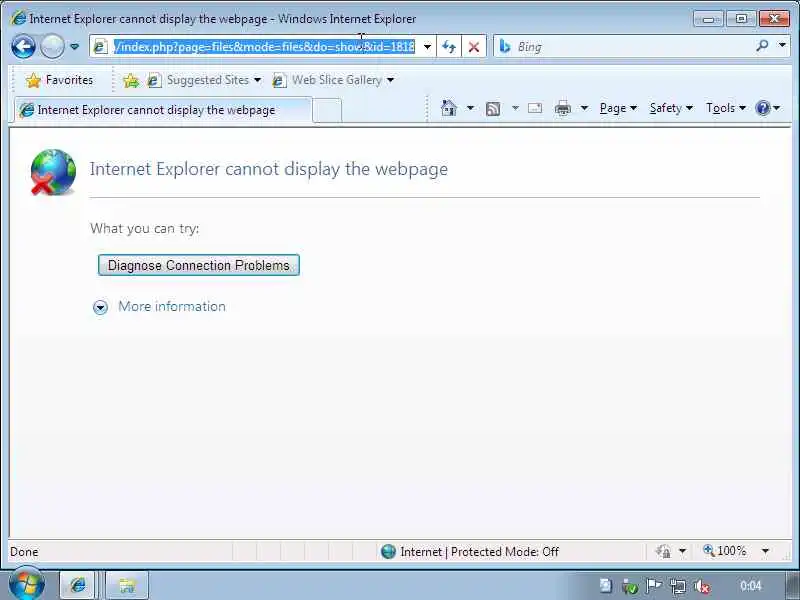800x600 pixels.
Task: Click the Action Center flag tray icon
Action: pos(653,586)
